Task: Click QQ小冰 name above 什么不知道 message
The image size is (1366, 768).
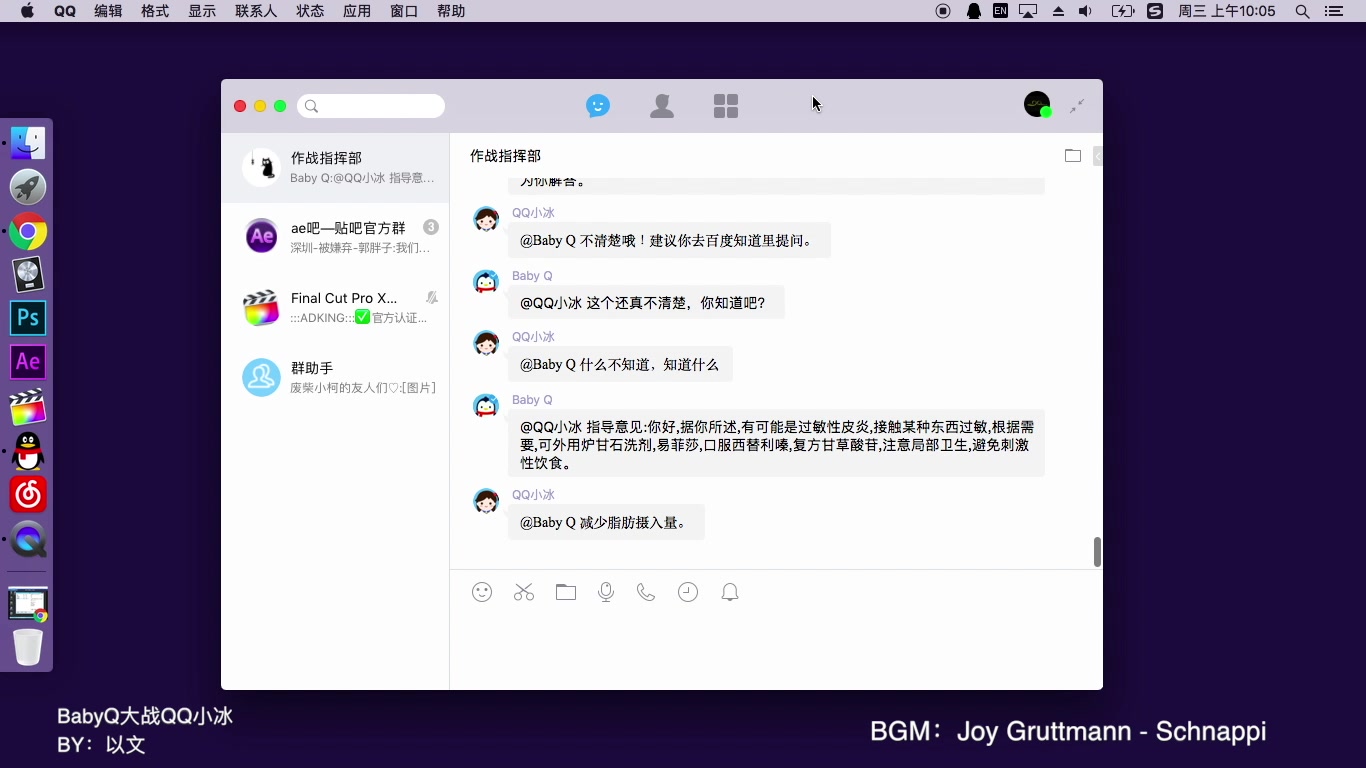Action: (x=533, y=337)
